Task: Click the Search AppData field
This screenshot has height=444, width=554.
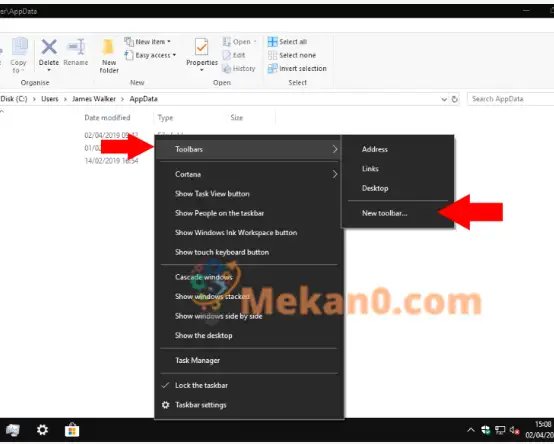Action: 511,99
